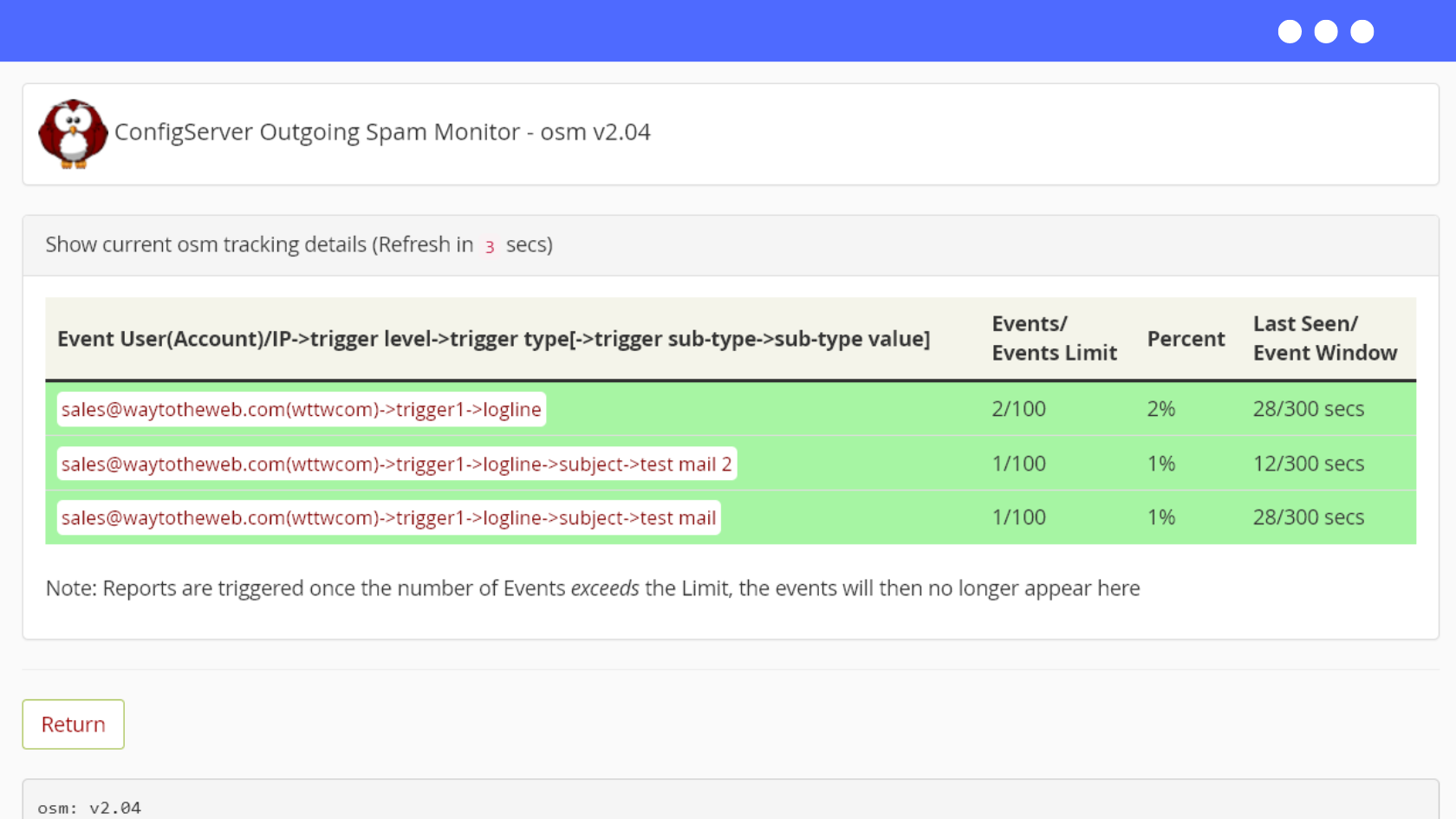
Task: Click the Event User(Account)/IP column header
Action: point(493,339)
